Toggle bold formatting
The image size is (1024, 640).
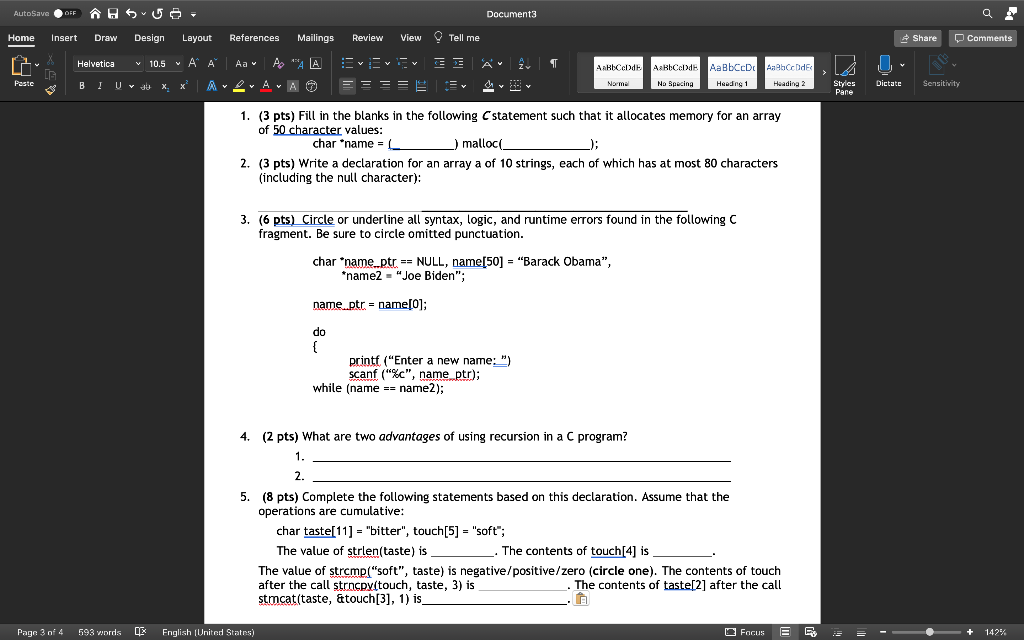click(x=80, y=85)
